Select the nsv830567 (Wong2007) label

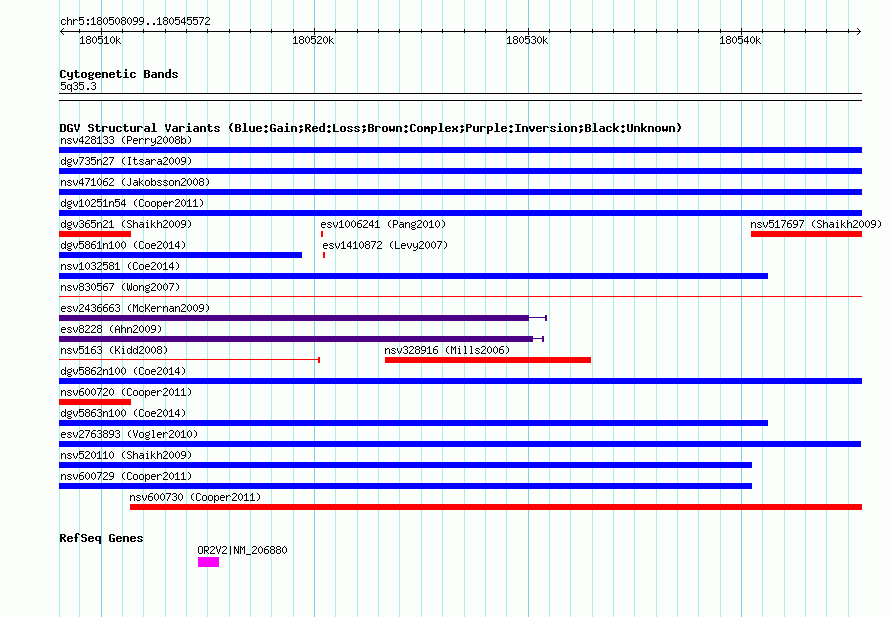(x=120, y=287)
